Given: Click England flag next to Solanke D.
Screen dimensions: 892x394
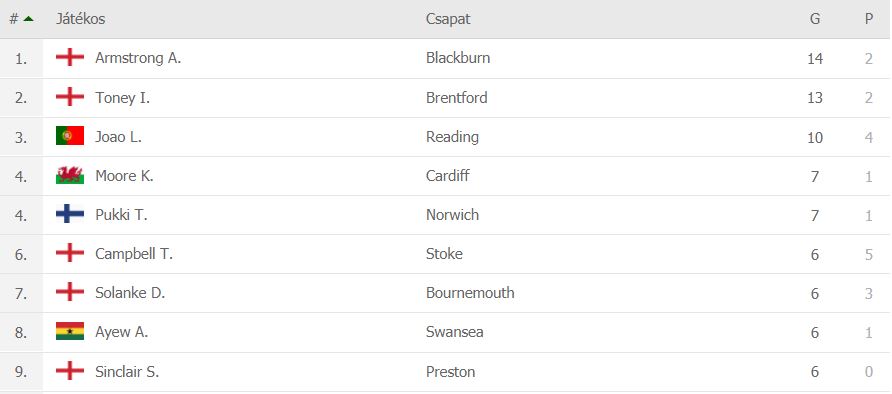Looking at the screenshot, I should point(70,292).
